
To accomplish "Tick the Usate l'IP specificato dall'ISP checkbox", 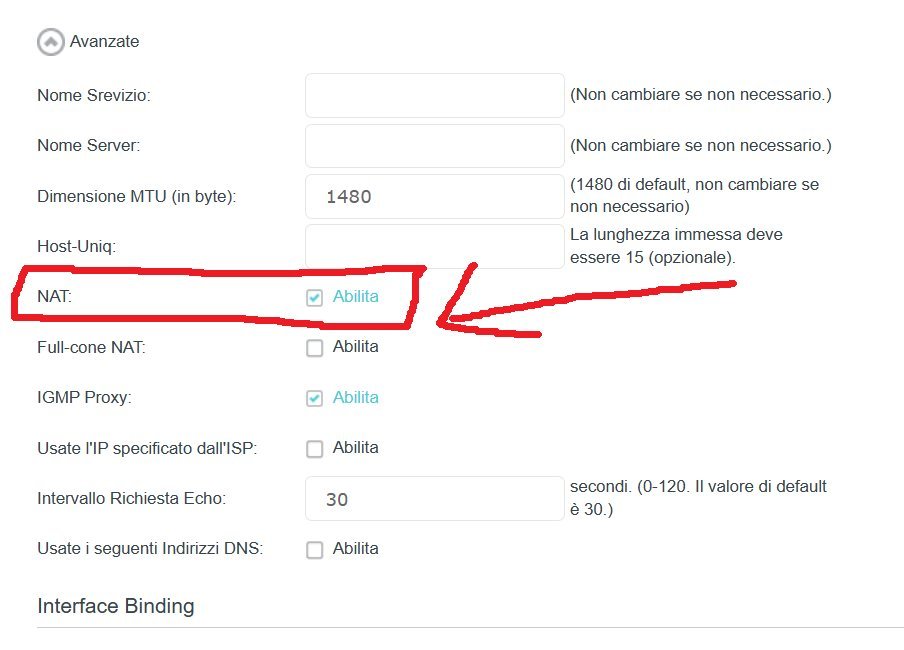I will click(315, 449).
